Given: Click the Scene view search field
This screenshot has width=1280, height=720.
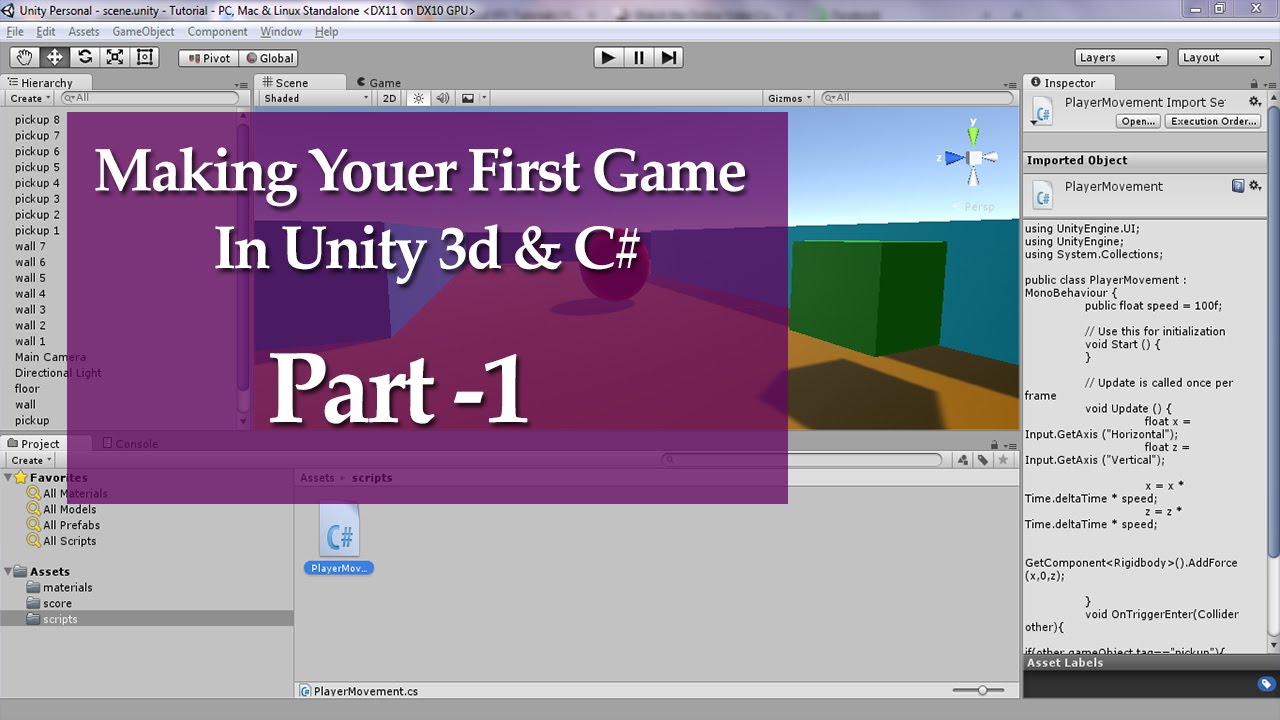Looking at the screenshot, I should click(x=918, y=98).
